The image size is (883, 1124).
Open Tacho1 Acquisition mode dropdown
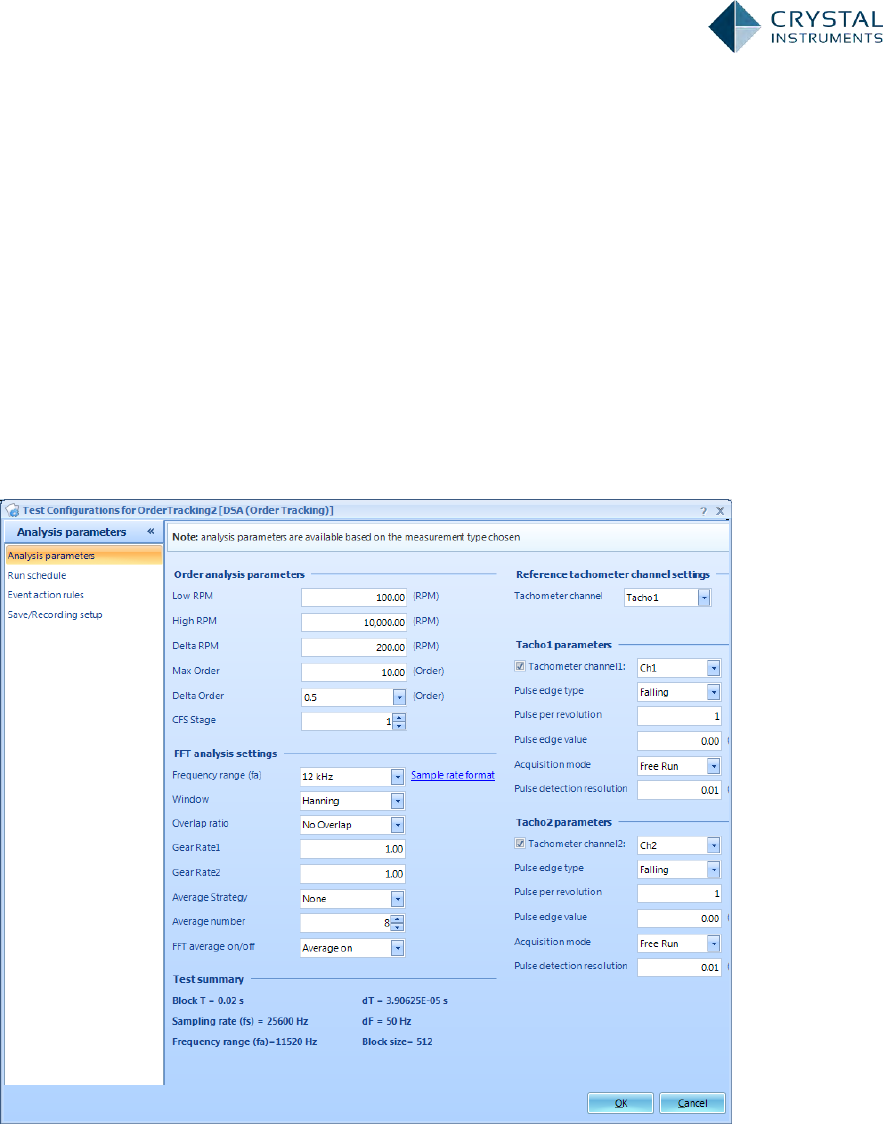point(713,766)
